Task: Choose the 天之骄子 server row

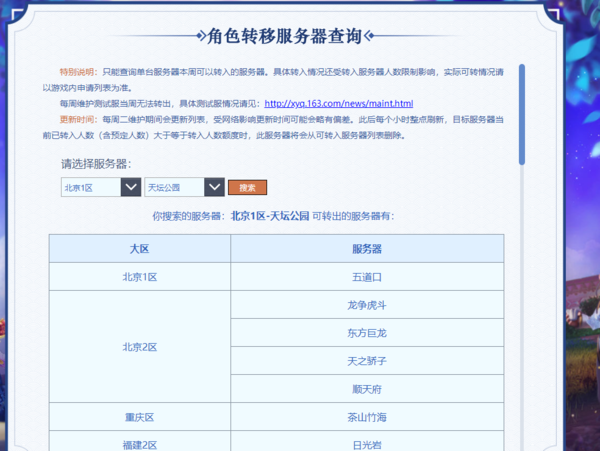Action: click(x=367, y=361)
